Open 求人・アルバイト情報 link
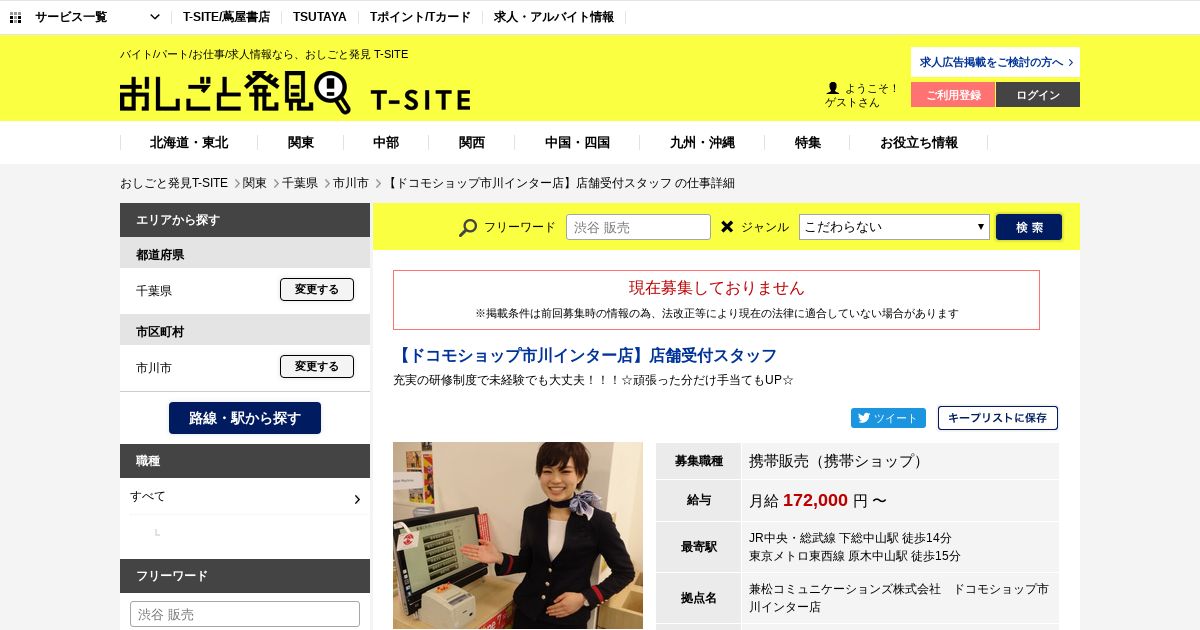 (554, 17)
